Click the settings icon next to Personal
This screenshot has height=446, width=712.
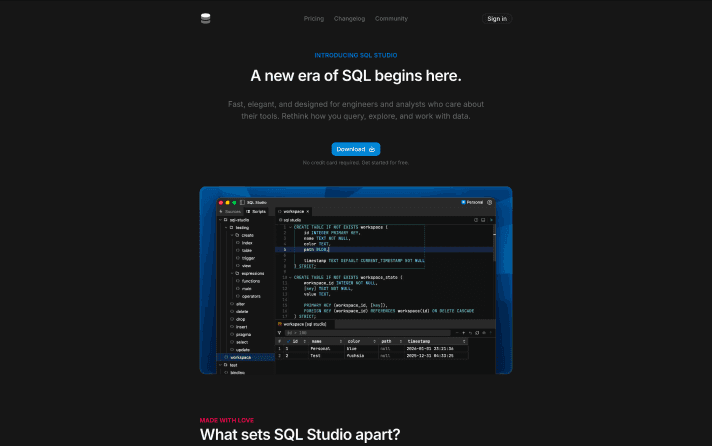point(490,203)
